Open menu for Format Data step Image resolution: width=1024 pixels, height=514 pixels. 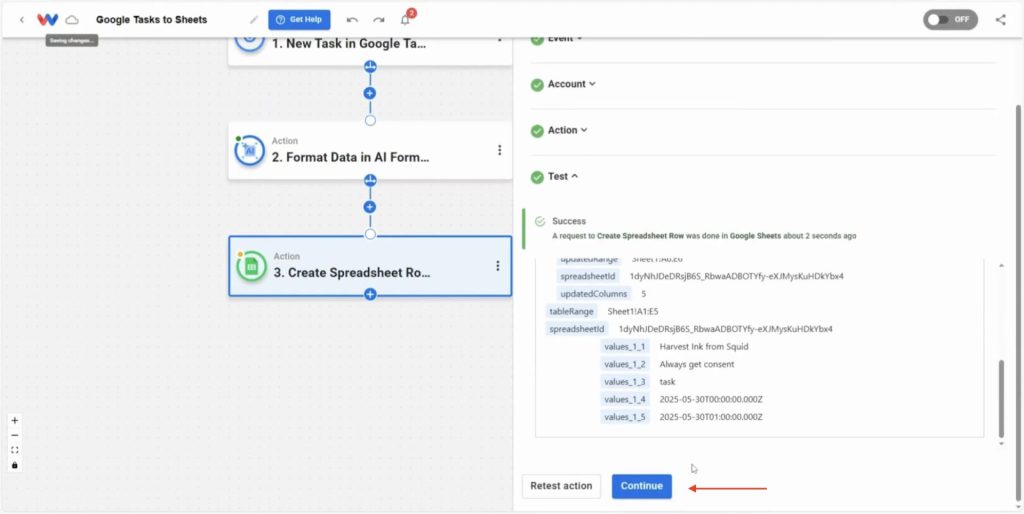tap(500, 150)
